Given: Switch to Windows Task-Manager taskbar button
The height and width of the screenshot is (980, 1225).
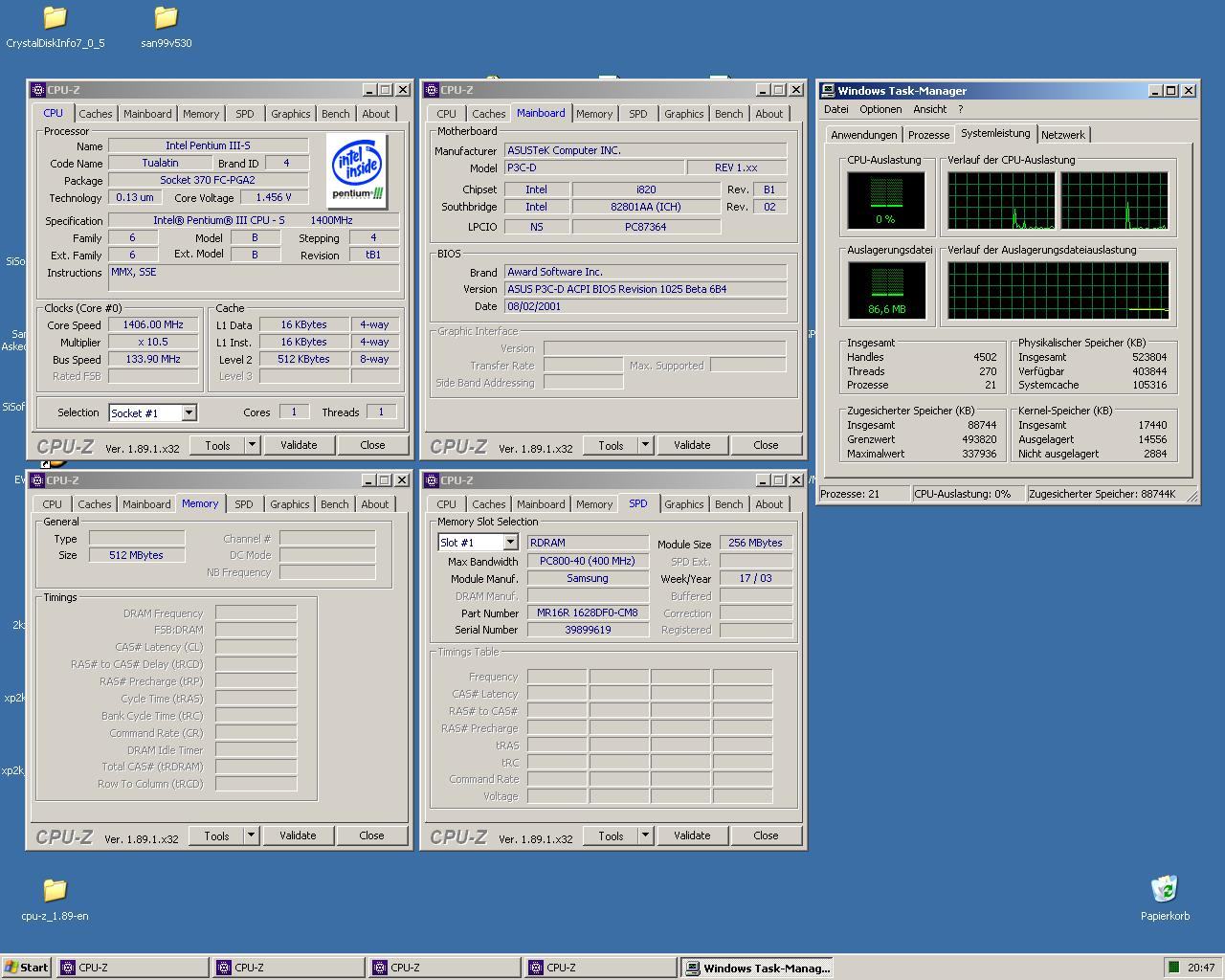Looking at the screenshot, I should (x=757, y=968).
